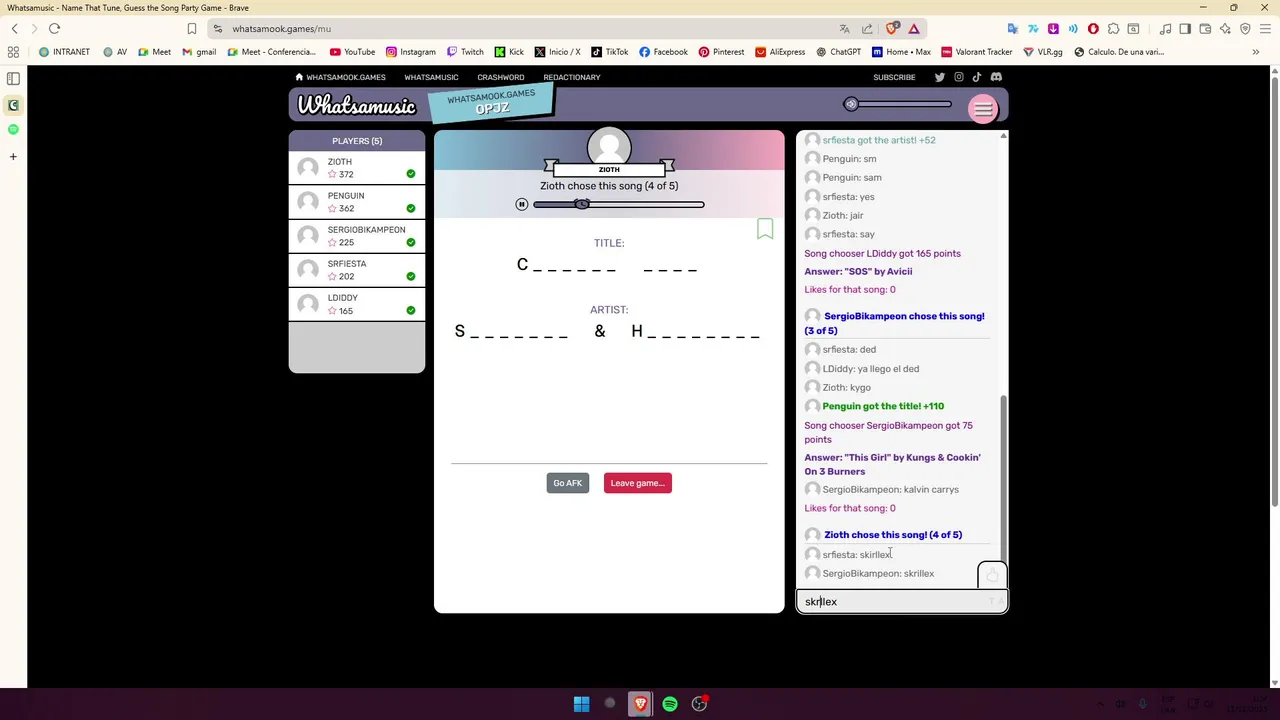1280x720 pixels.
Task: Open YouTube bookmark
Action: pos(352,52)
